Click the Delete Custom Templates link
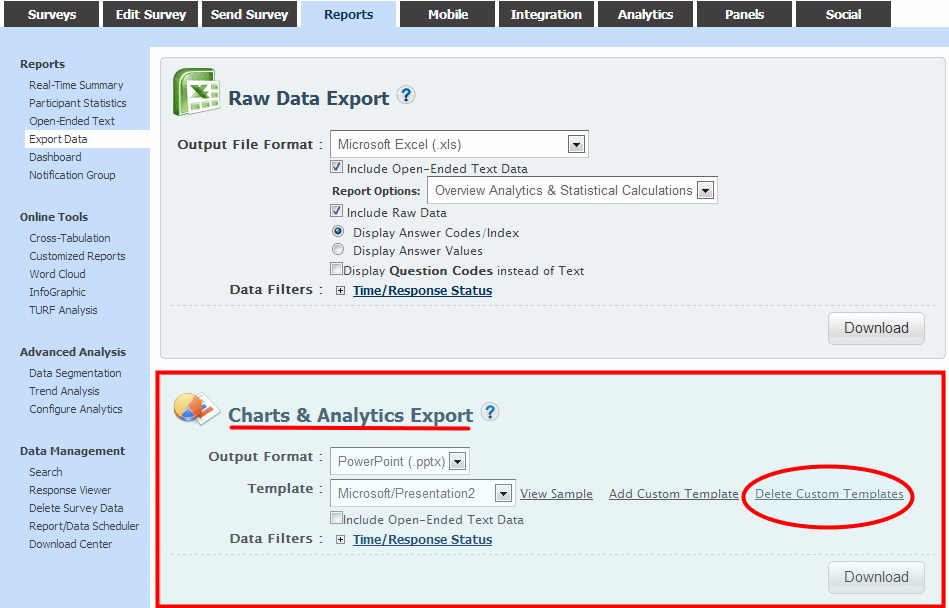Screen dimensions: 949x608 (x=829, y=494)
